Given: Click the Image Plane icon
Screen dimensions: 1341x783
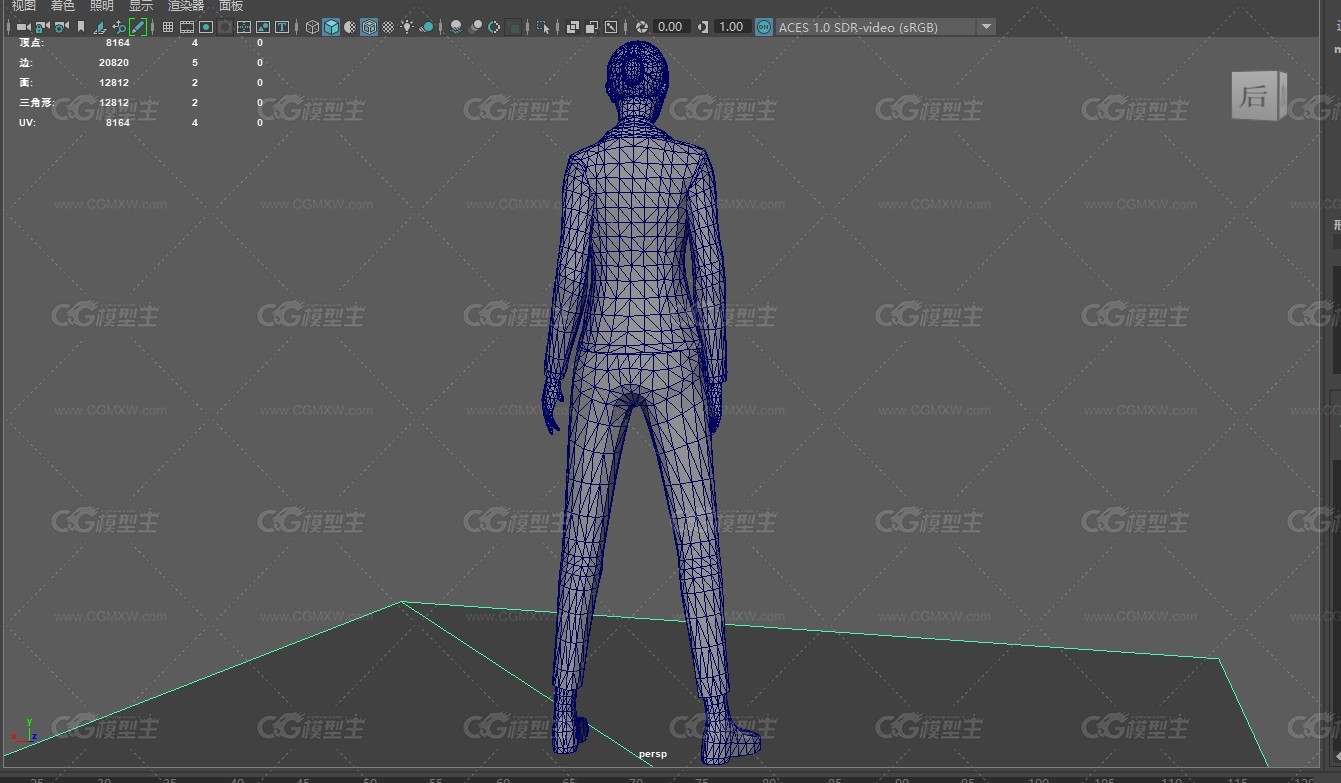Looking at the screenshot, I should 100,27.
